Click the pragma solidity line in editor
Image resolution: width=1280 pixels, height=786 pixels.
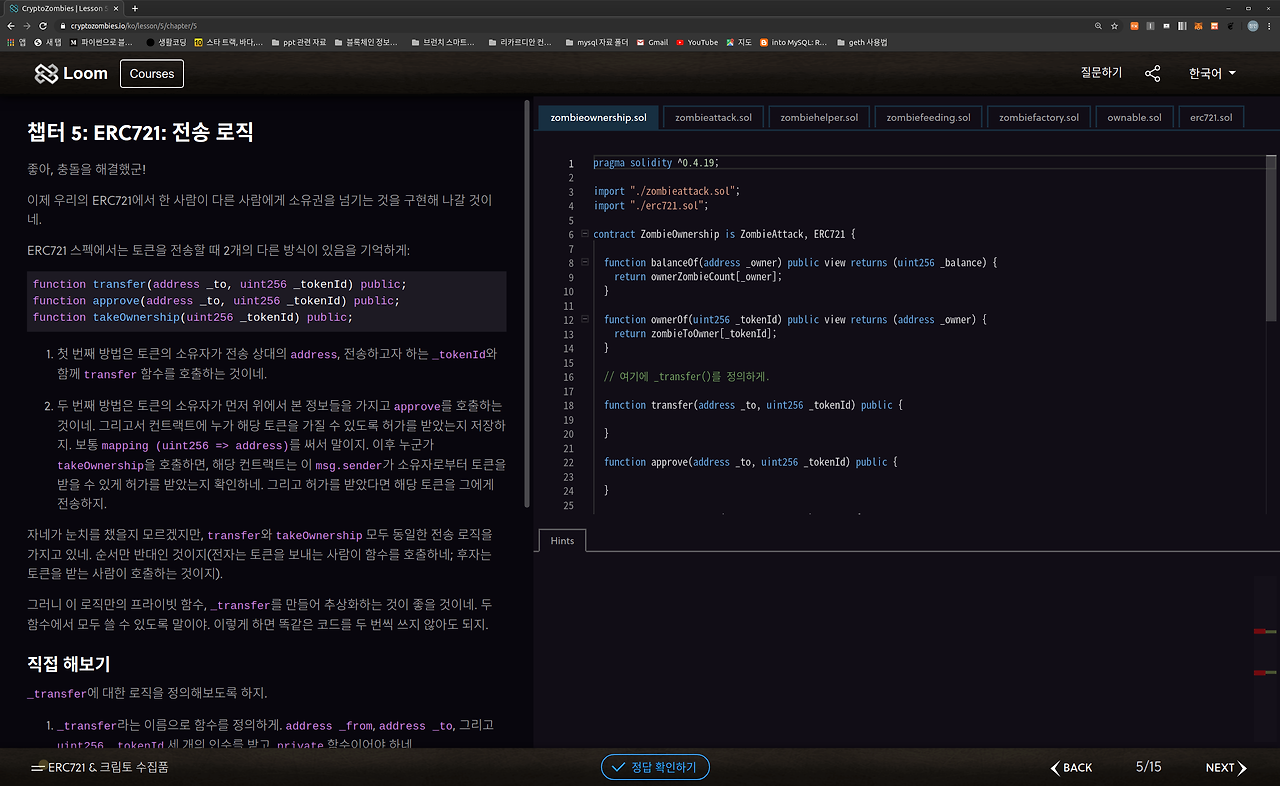pos(656,163)
